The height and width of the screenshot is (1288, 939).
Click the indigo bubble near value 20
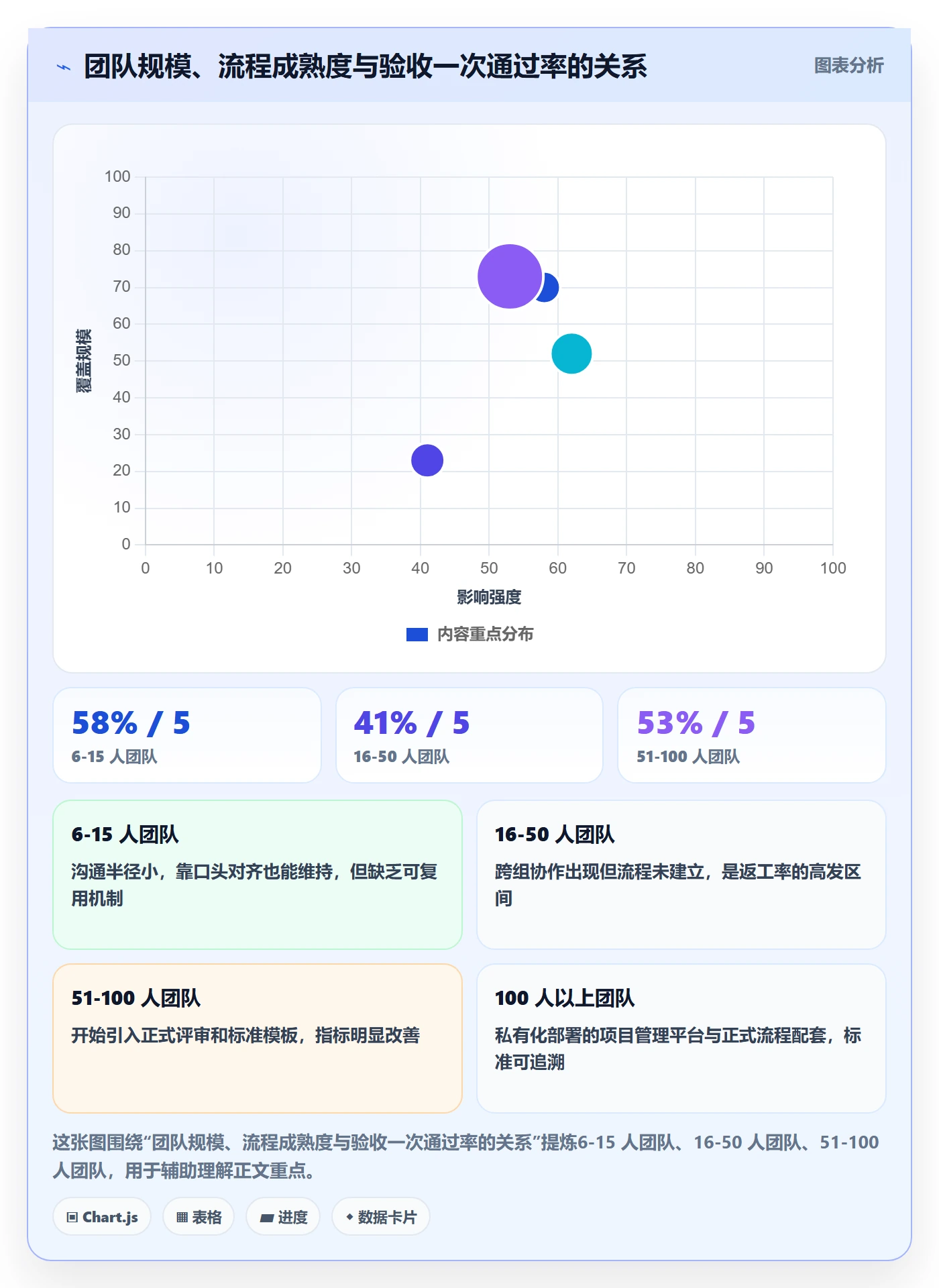coord(427,460)
